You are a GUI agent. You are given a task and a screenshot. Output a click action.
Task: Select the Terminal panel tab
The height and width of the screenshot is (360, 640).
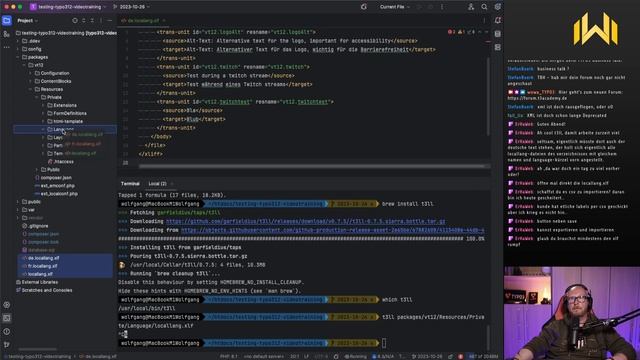[x=130, y=184]
